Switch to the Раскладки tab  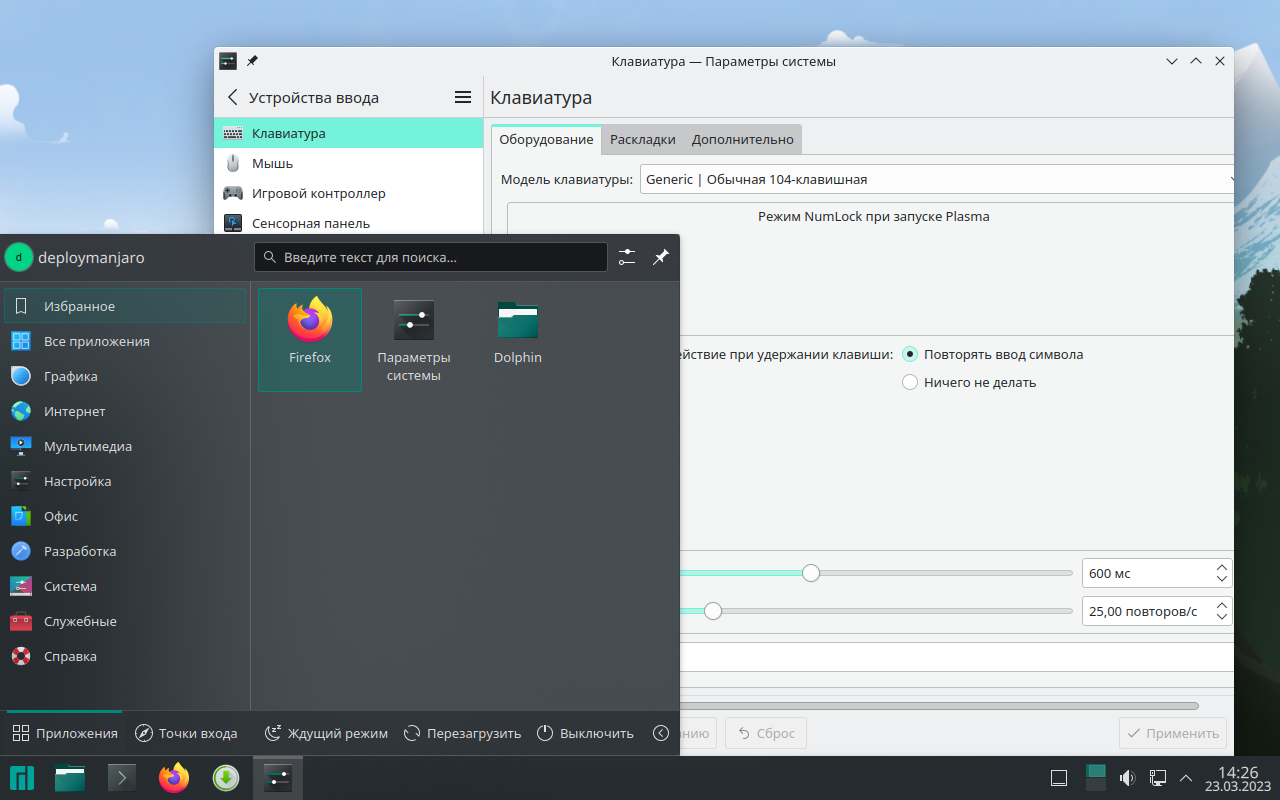point(643,139)
